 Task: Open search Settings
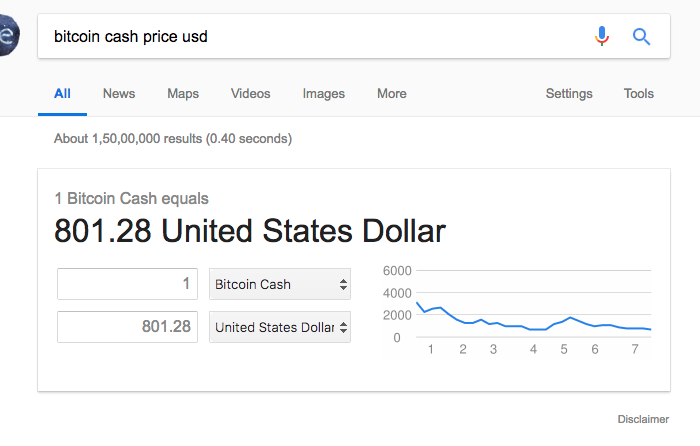coord(569,93)
